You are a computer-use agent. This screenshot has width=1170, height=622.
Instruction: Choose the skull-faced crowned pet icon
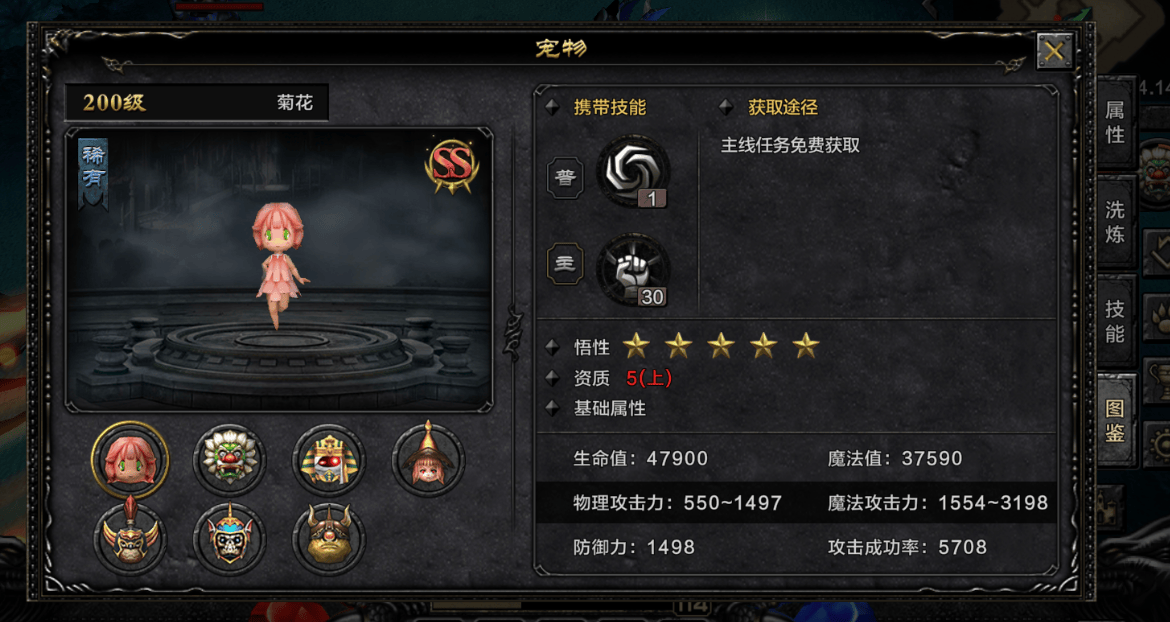(229, 538)
